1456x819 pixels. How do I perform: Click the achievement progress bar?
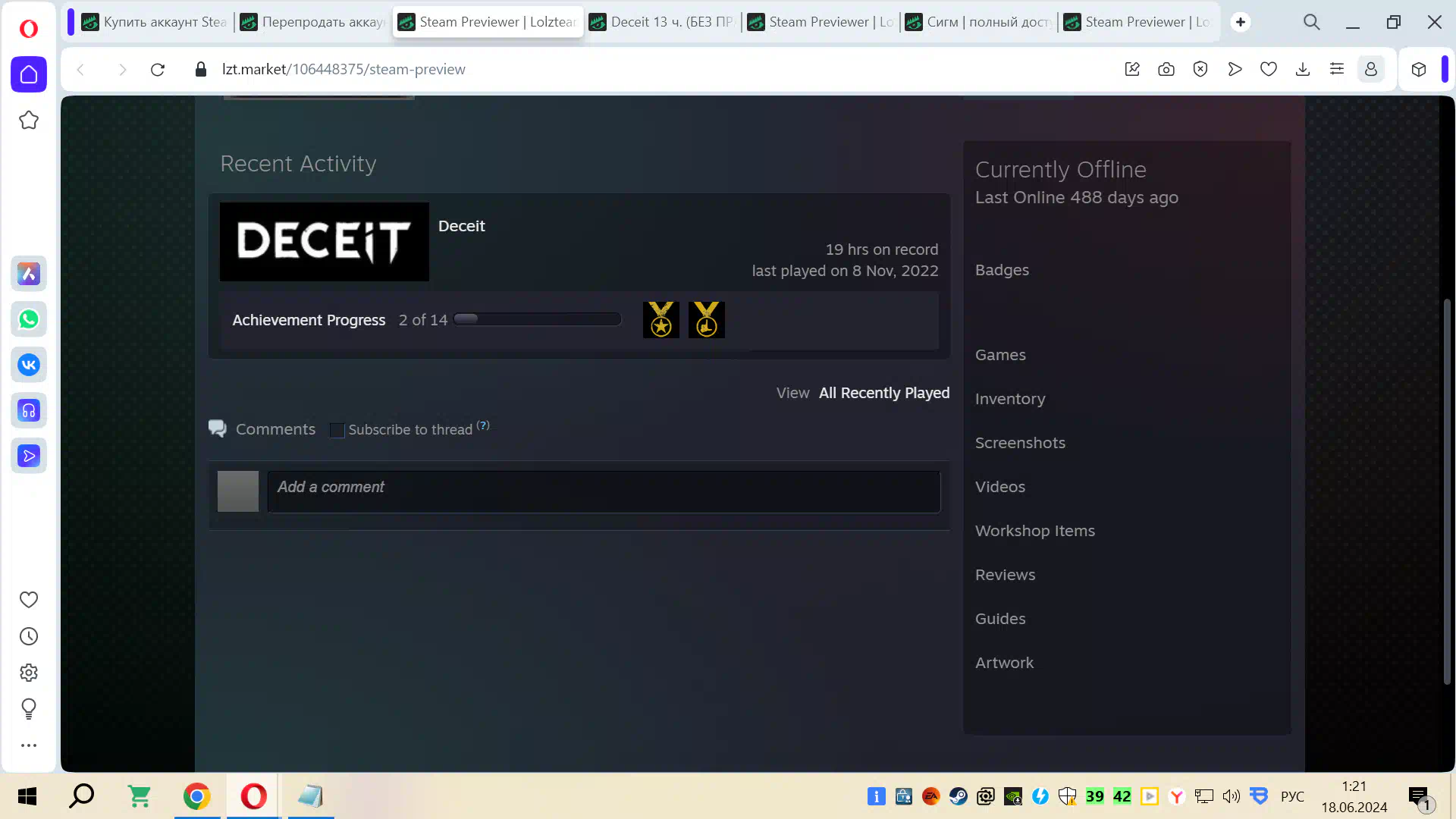537,319
